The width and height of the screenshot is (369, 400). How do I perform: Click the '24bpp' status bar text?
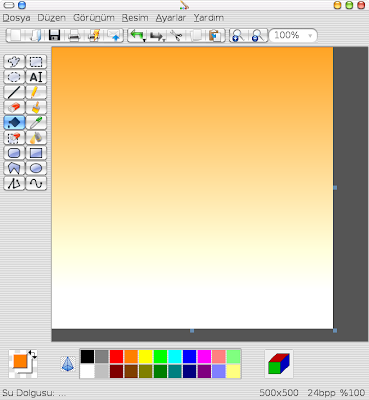coord(321,393)
